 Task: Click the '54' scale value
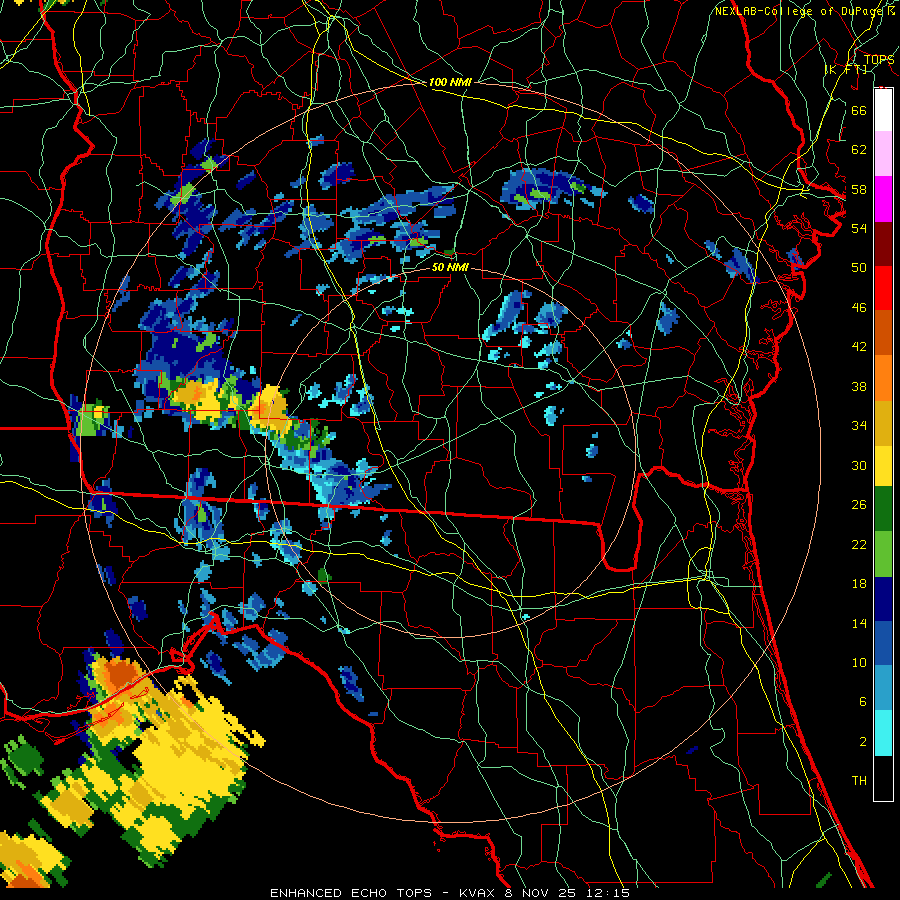[859, 228]
